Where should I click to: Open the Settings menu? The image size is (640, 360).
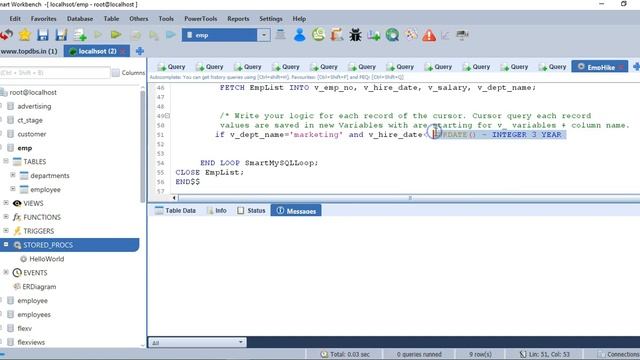[271, 19]
